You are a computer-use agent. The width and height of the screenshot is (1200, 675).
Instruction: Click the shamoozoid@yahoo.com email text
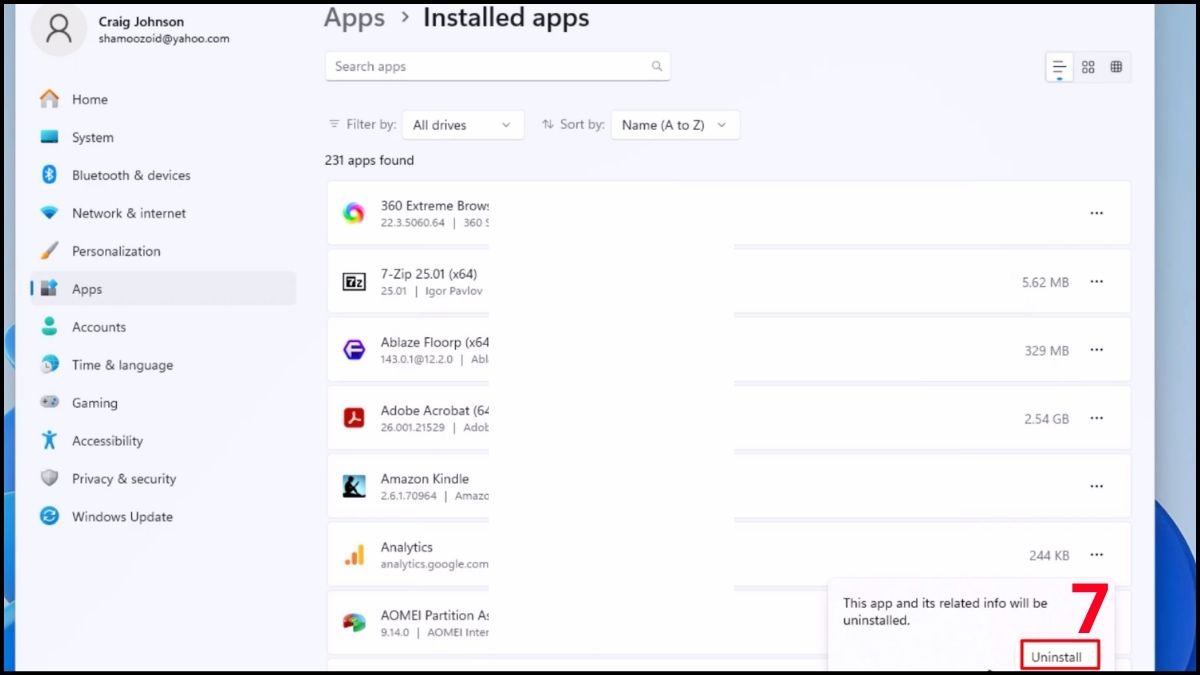pyautogui.click(x=164, y=39)
